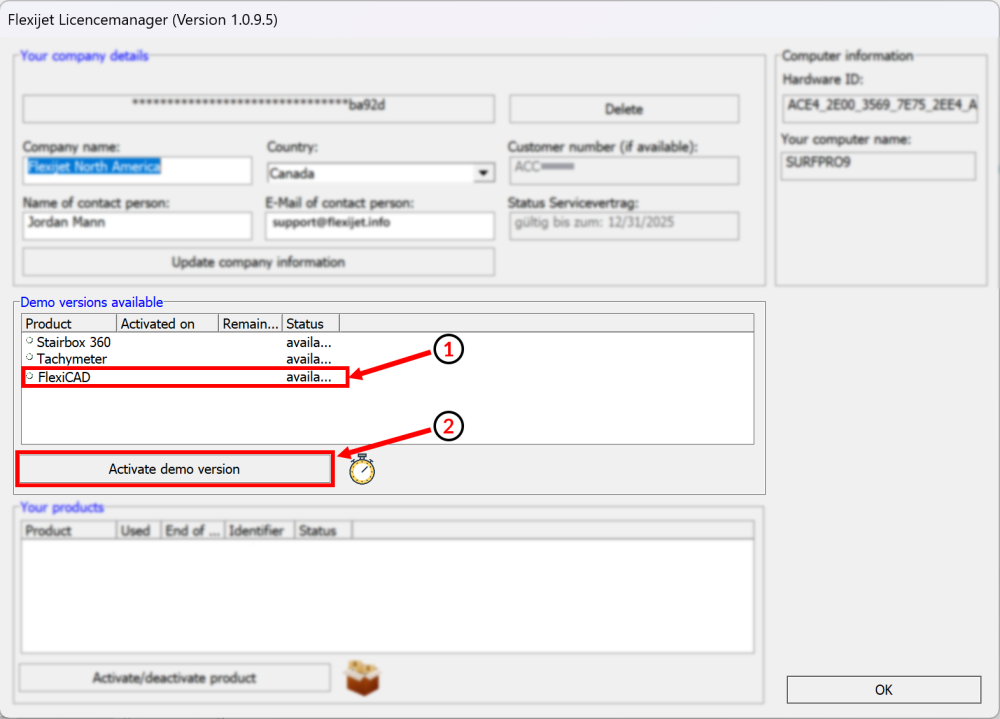Click the FlexiCAD availa... status cell

pyautogui.click(x=309, y=377)
